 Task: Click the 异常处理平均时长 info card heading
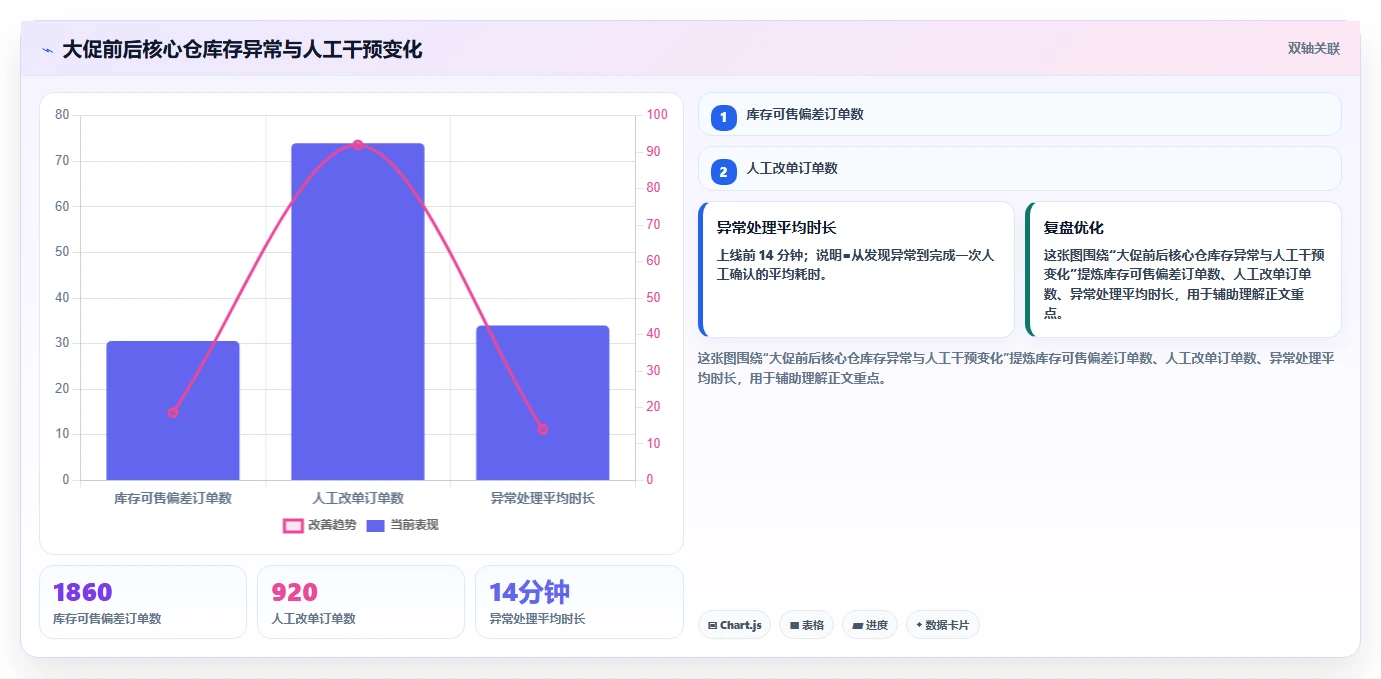point(777,228)
